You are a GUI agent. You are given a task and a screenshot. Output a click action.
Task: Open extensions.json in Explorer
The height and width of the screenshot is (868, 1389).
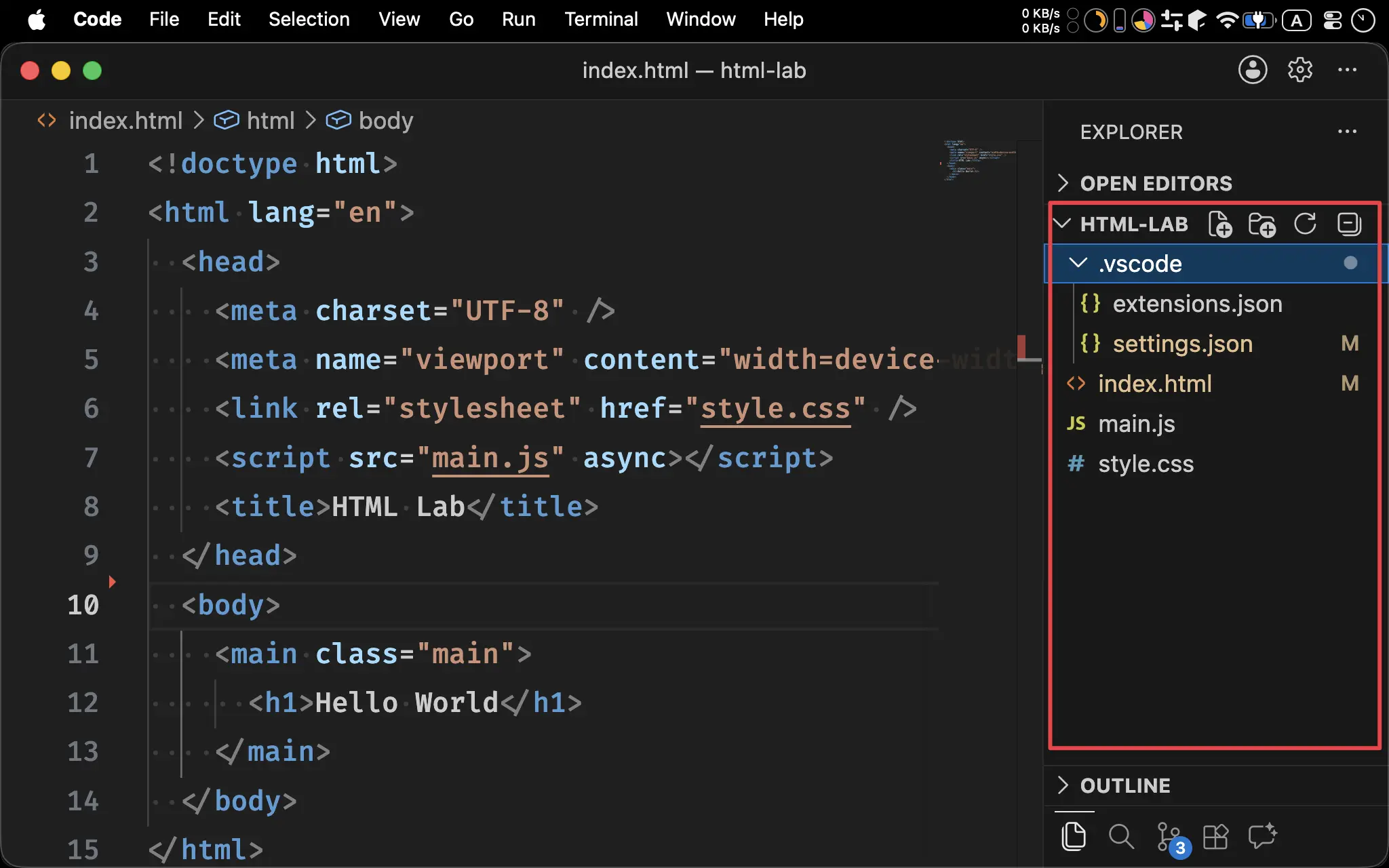tap(1215, 303)
